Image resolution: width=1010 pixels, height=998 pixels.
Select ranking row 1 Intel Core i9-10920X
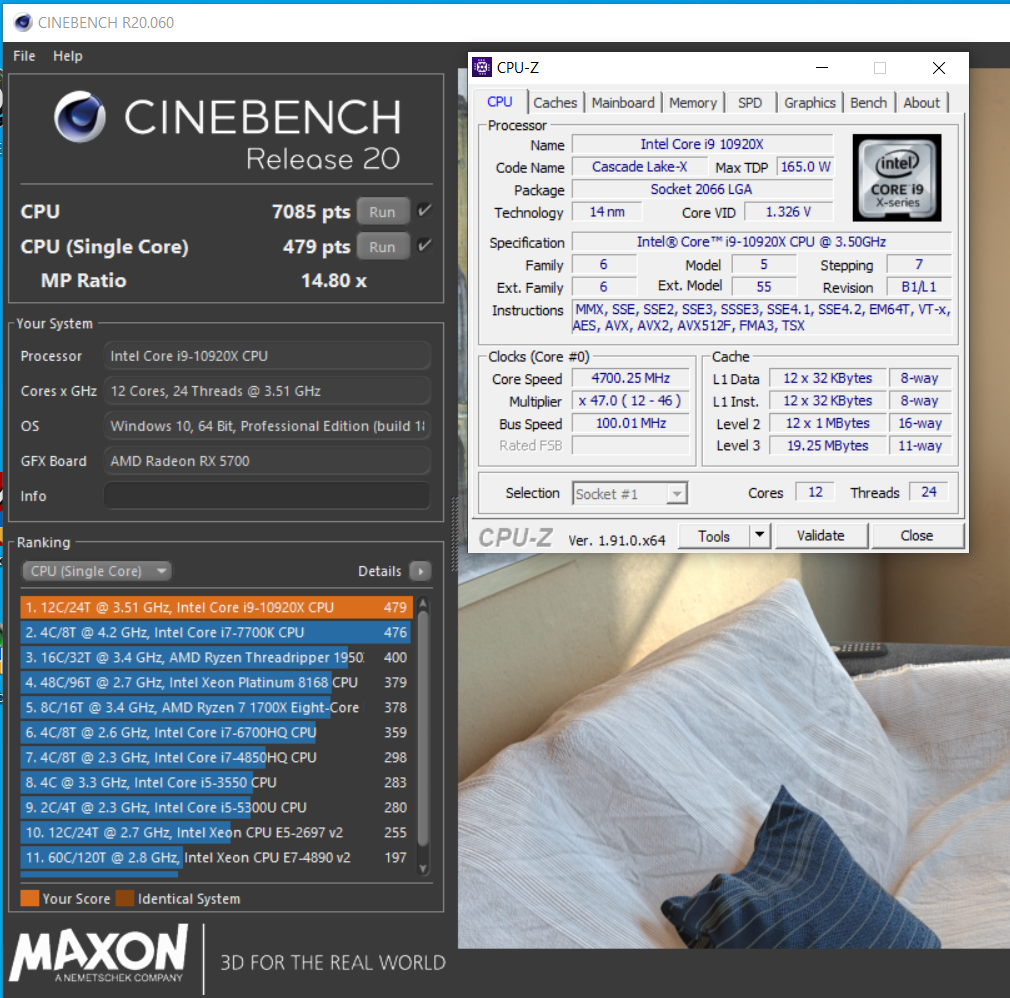tap(216, 608)
